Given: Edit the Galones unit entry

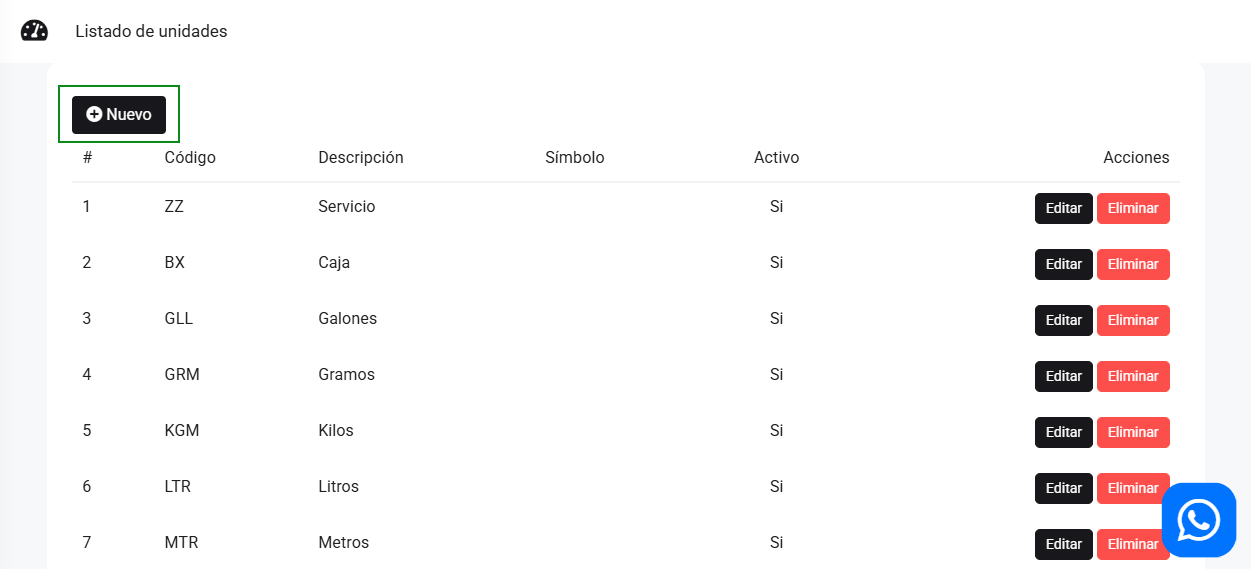Looking at the screenshot, I should coord(1063,321).
